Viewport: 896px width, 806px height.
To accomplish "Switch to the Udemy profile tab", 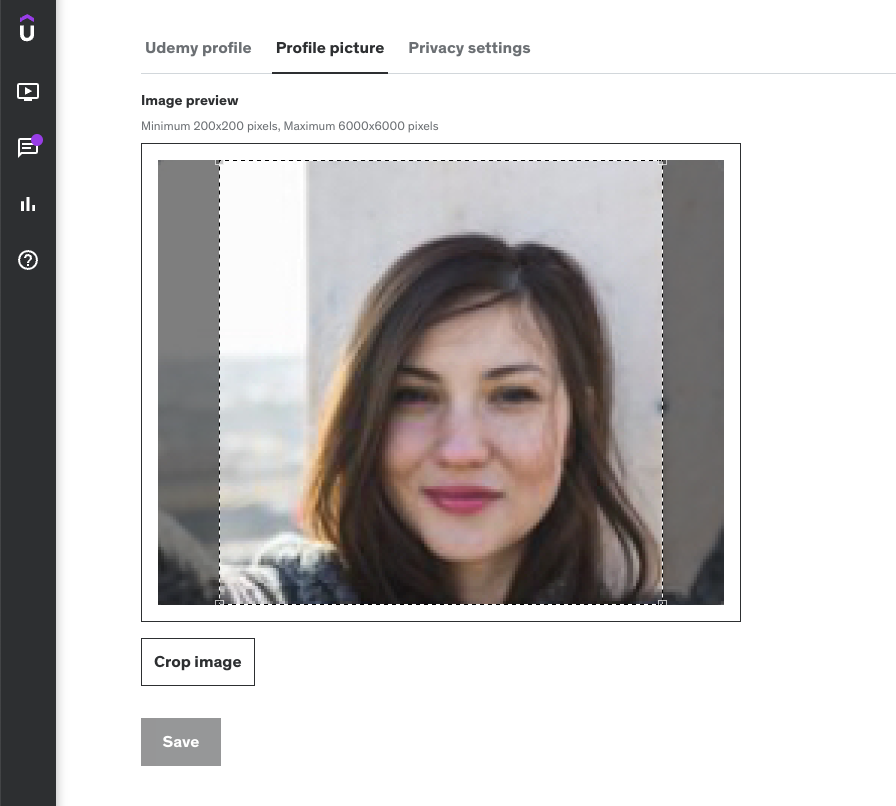I will click(x=198, y=48).
